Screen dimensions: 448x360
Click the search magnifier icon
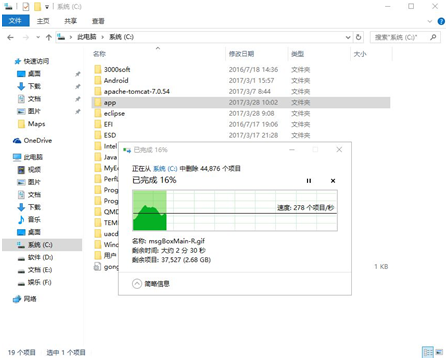coord(433,37)
